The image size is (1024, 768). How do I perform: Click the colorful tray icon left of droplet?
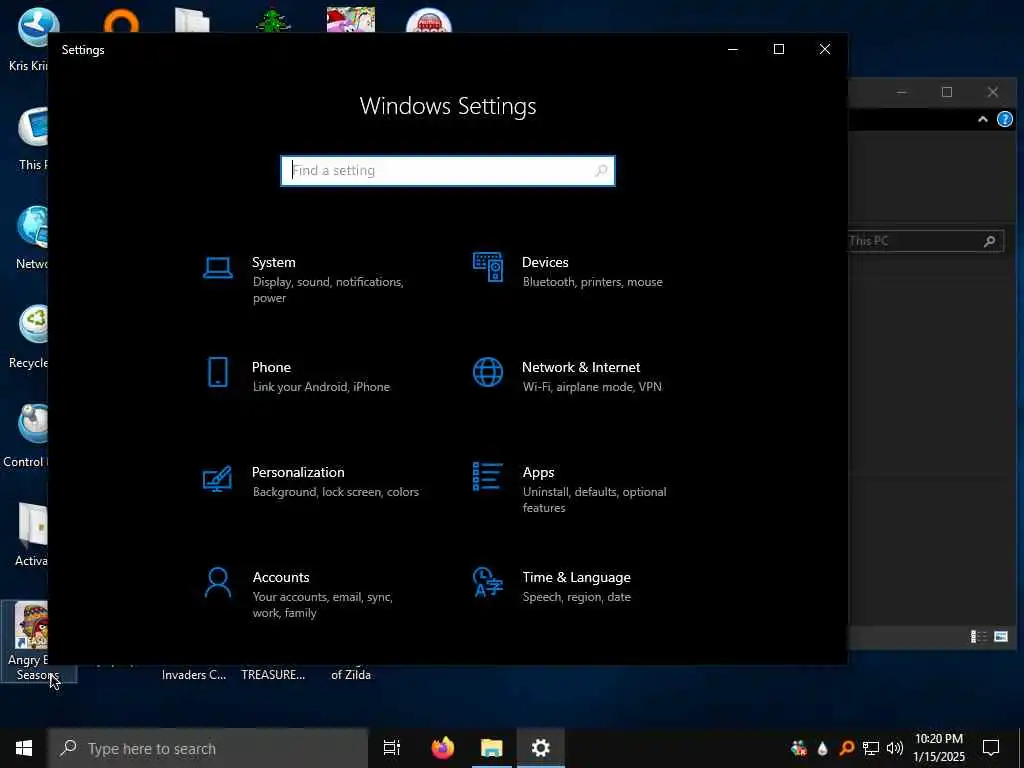click(x=798, y=748)
